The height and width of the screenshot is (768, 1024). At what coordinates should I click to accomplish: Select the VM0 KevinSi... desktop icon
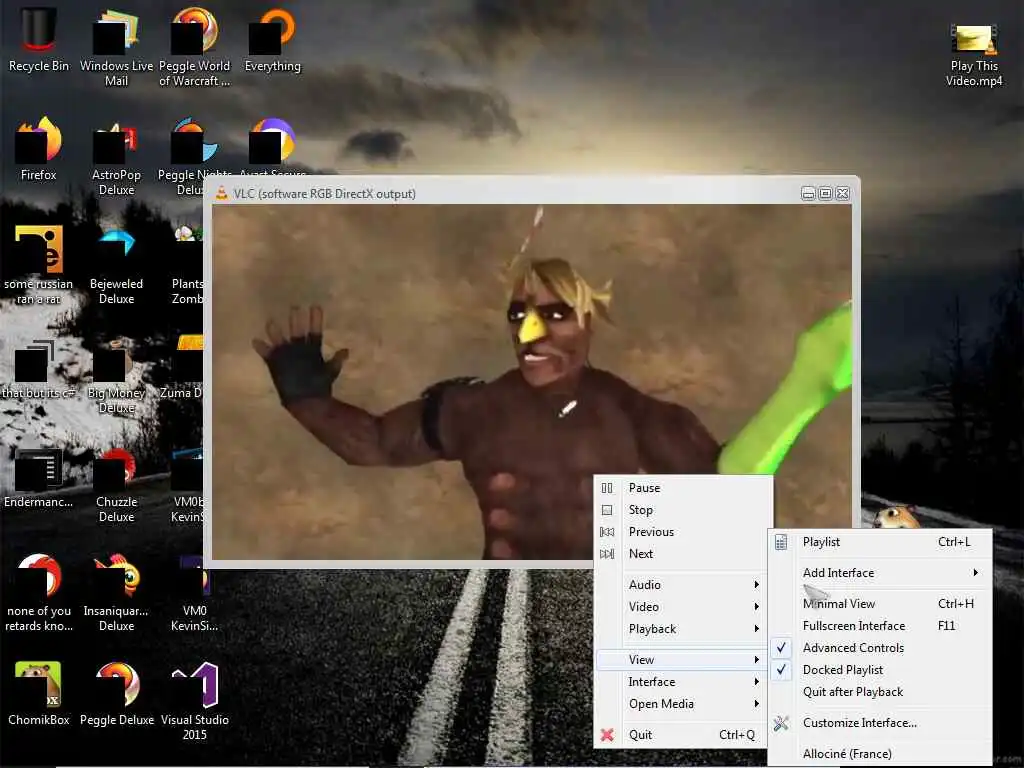point(194,593)
